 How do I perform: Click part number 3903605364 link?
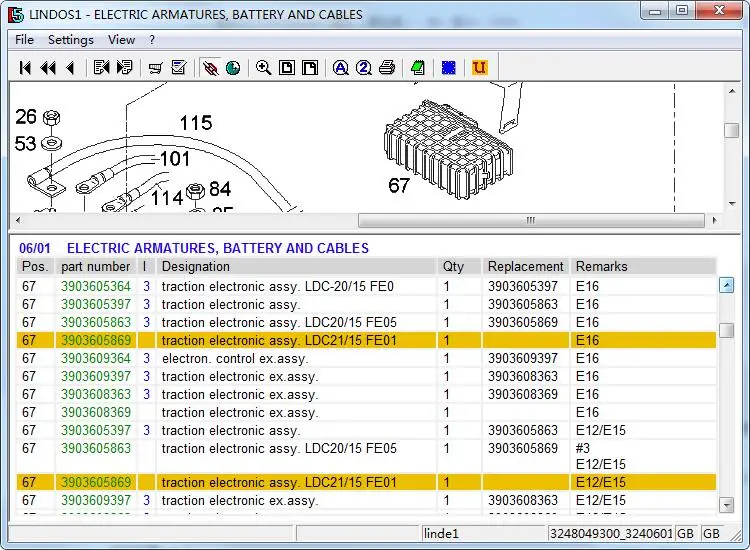pyautogui.click(x=96, y=287)
